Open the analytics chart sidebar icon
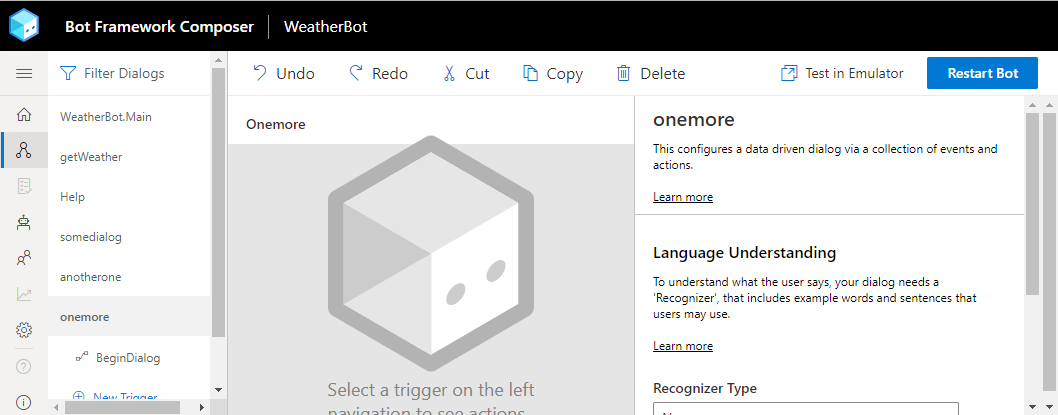1058x415 pixels. (x=24, y=294)
